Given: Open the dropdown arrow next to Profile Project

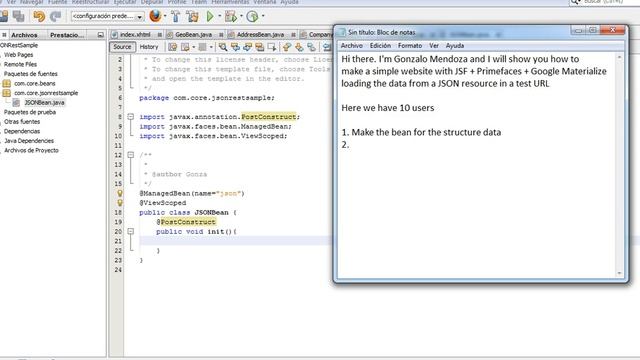Looking at the screenshot, I should pos(263,16).
